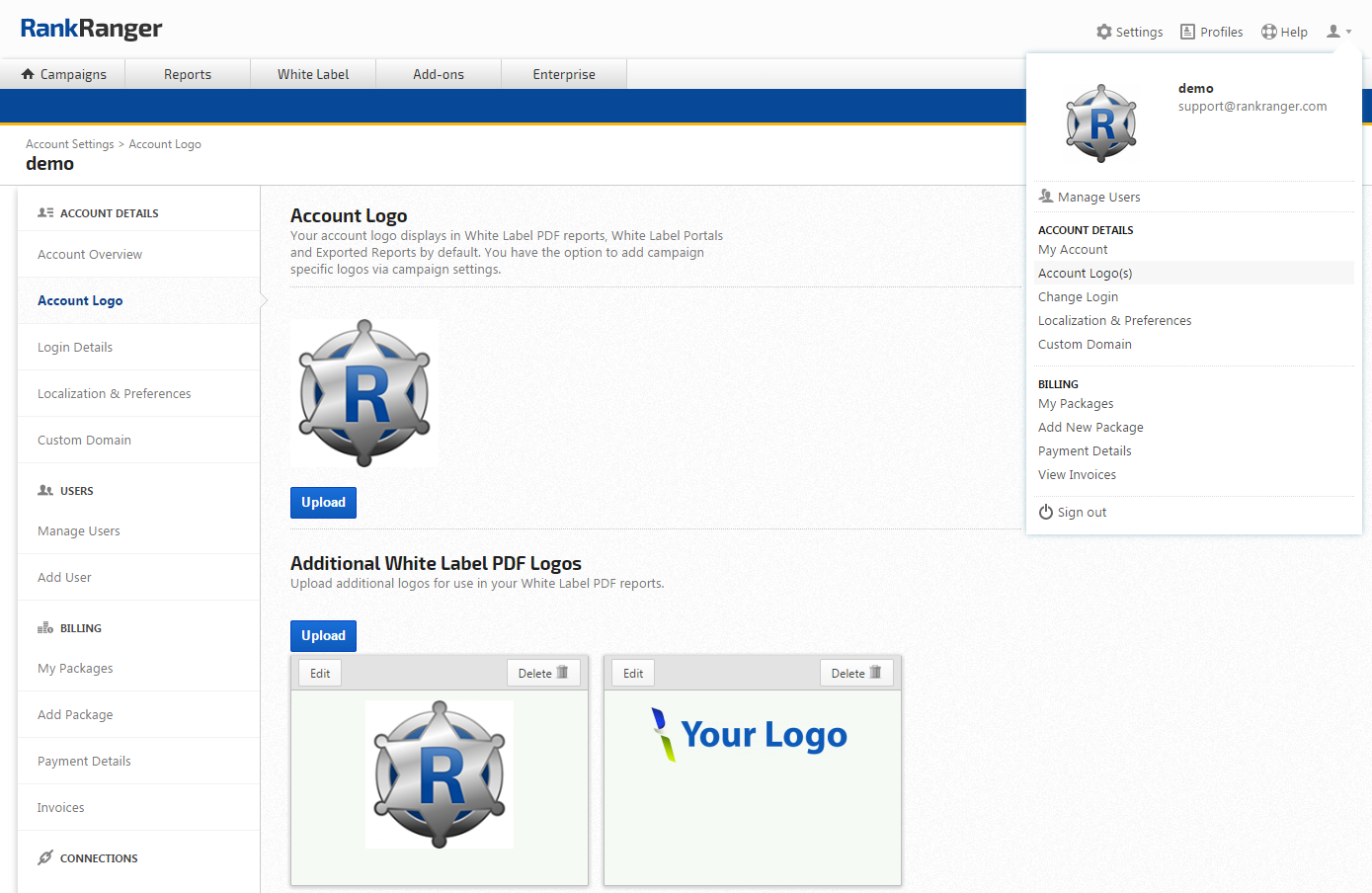Viewport: 1372px width, 893px height.
Task: Click the Help lifebuoy icon
Action: 1268,32
